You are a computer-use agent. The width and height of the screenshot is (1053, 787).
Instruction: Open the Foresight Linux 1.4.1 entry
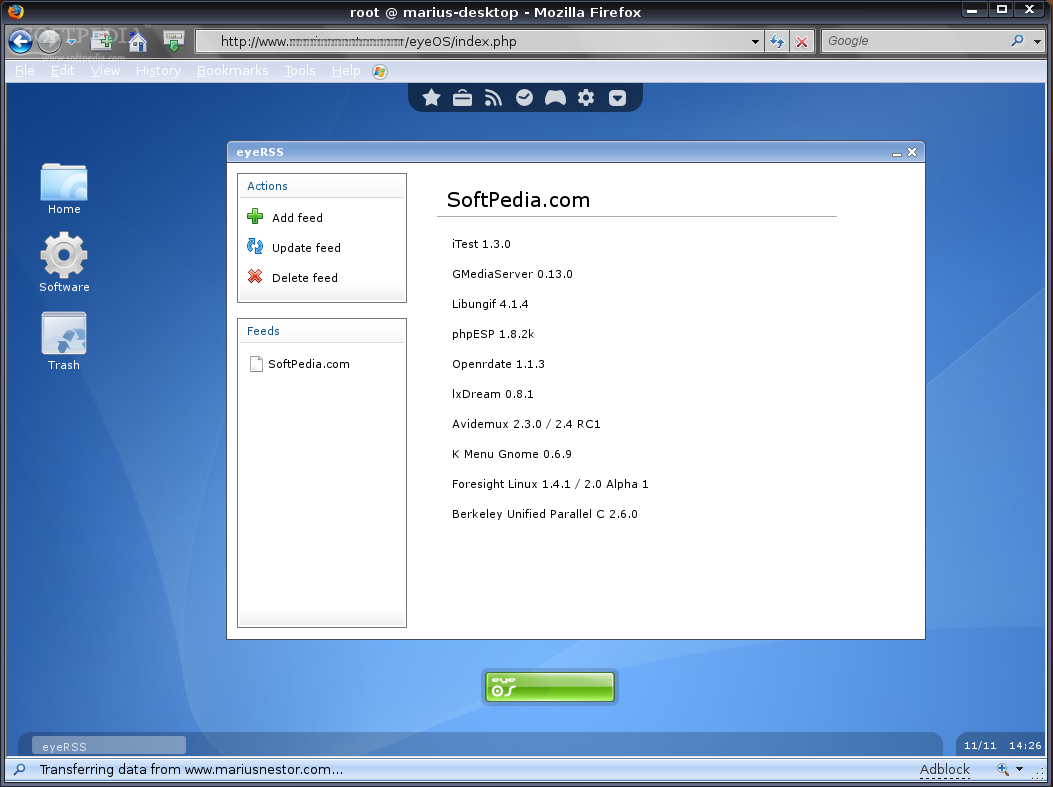pyautogui.click(x=550, y=484)
